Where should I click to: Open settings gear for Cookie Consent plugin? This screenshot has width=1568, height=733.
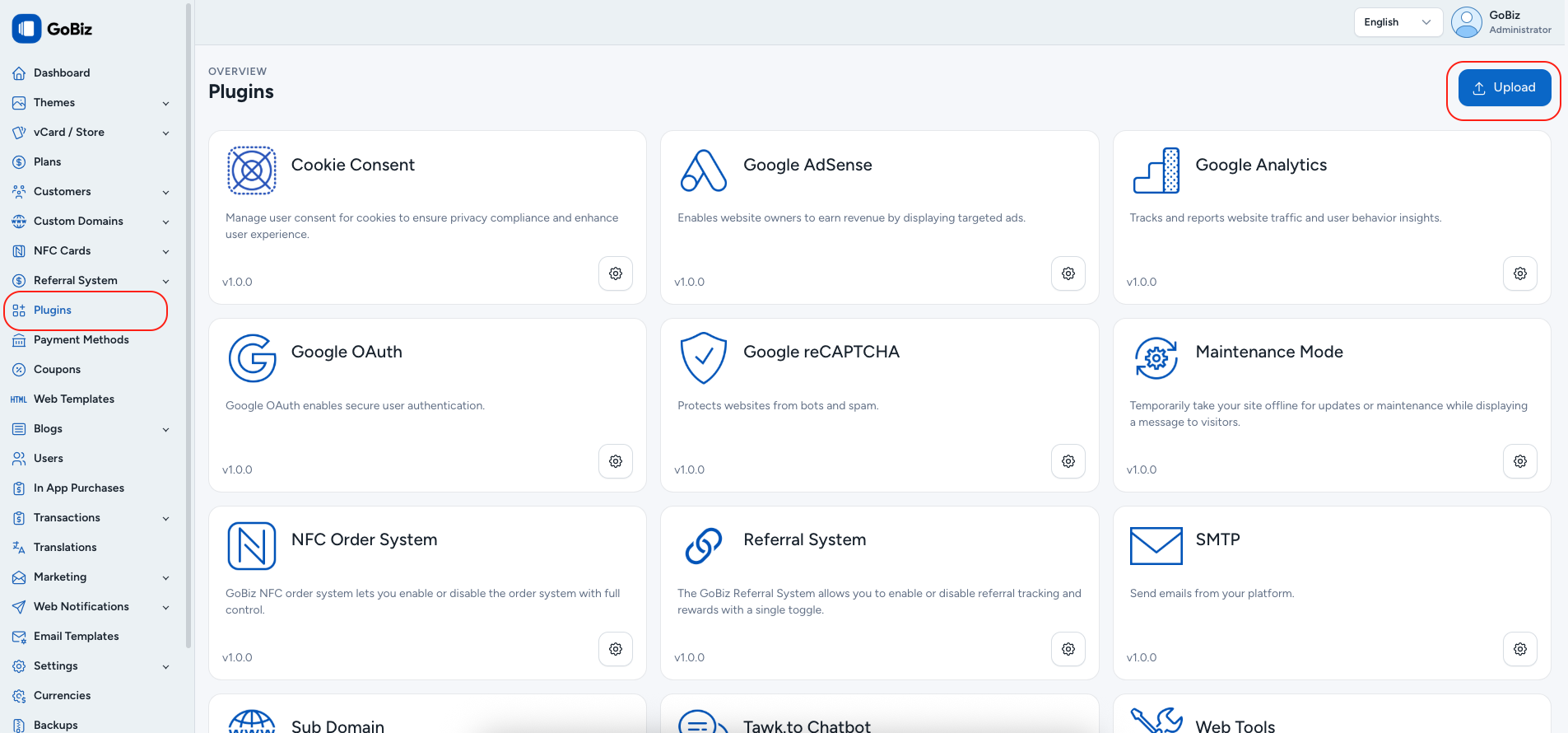pyautogui.click(x=615, y=273)
